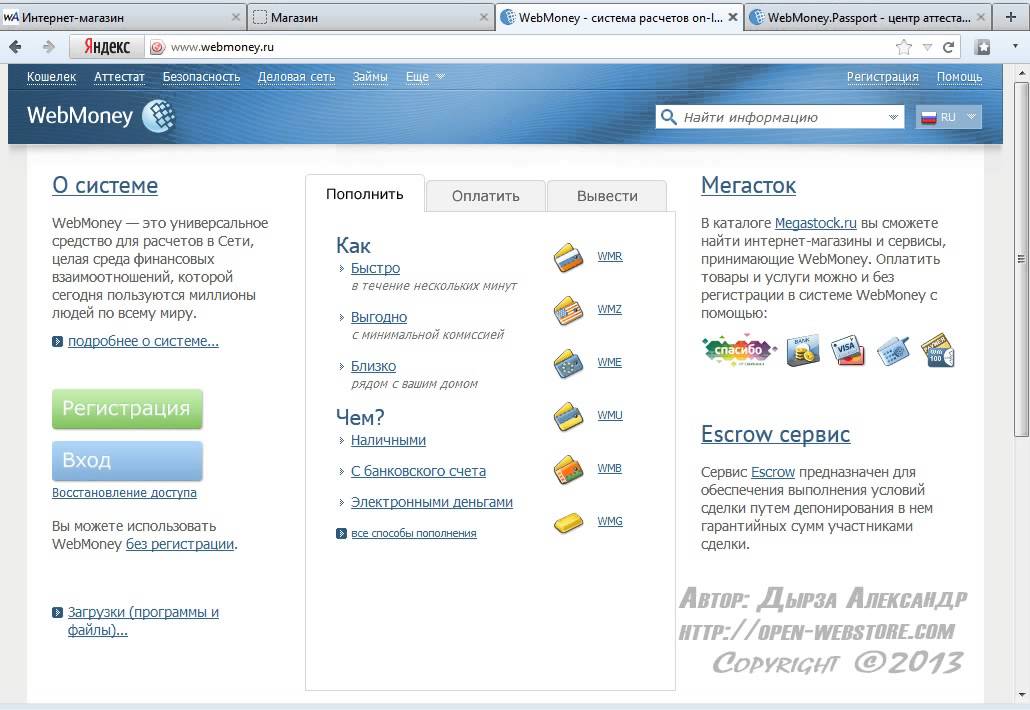Open Аттестат in top navigation

pos(119,77)
